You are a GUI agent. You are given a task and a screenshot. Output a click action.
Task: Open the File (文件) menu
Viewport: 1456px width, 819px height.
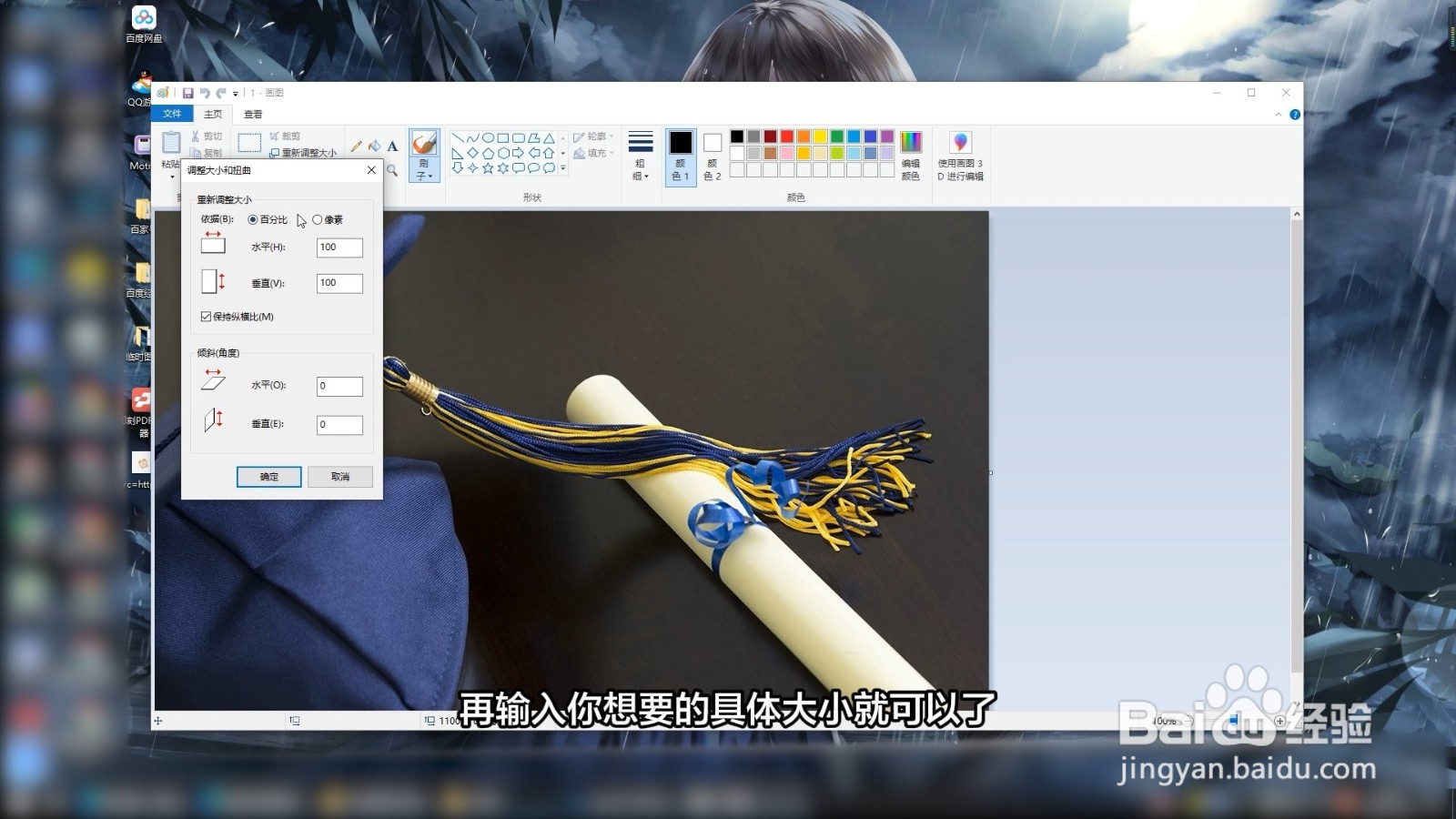click(172, 114)
